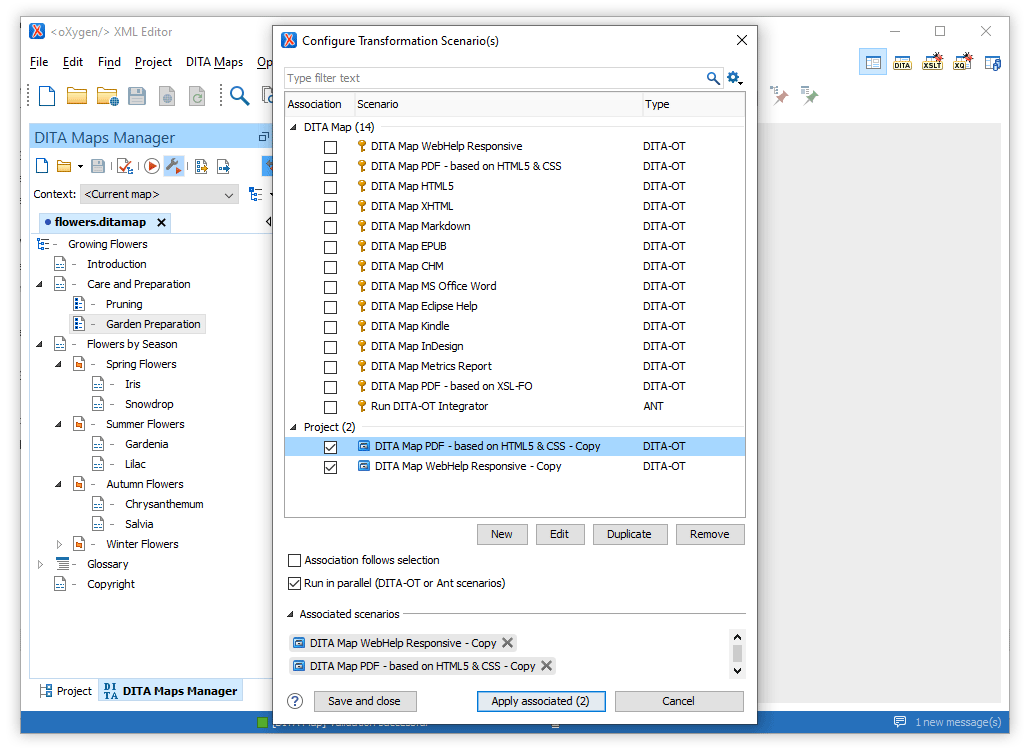Viewport: 1030px width, 750px height.
Task: Click the scroll down arrow in associated scenarios list
Action: (x=737, y=671)
